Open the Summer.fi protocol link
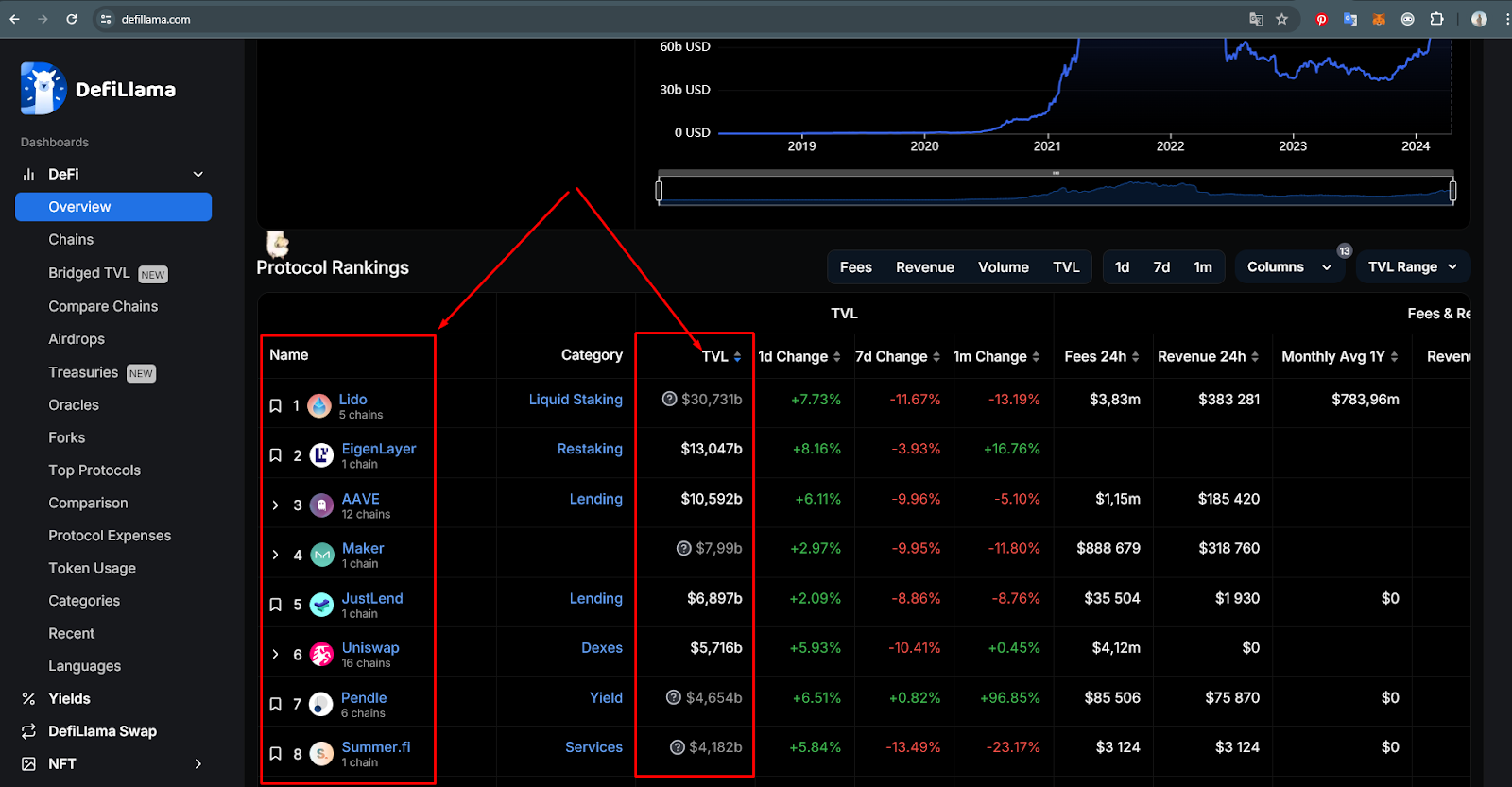 click(376, 747)
